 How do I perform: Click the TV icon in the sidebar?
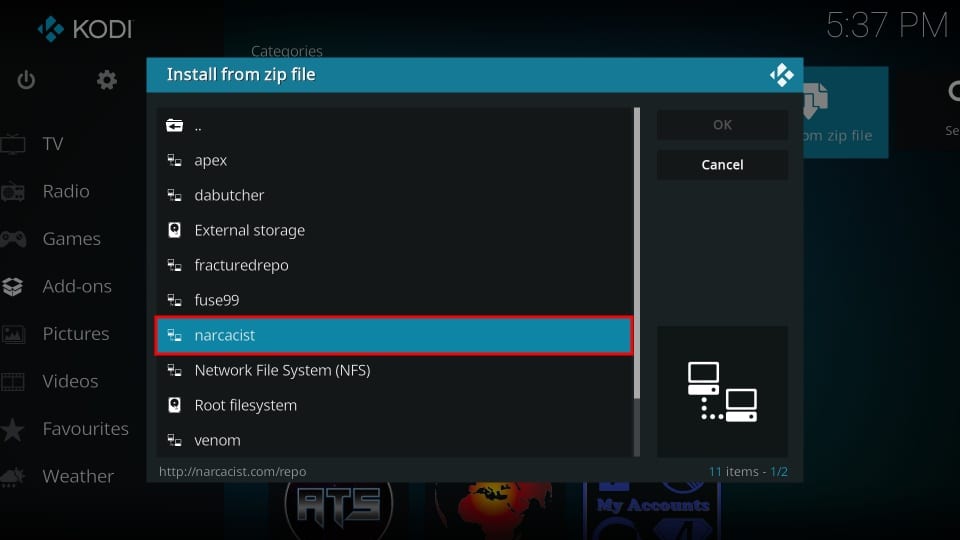coord(13,144)
